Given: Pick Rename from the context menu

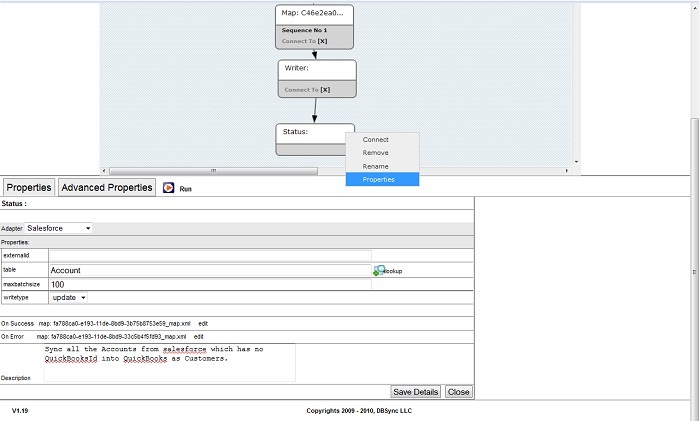Looking at the screenshot, I should click(376, 166).
